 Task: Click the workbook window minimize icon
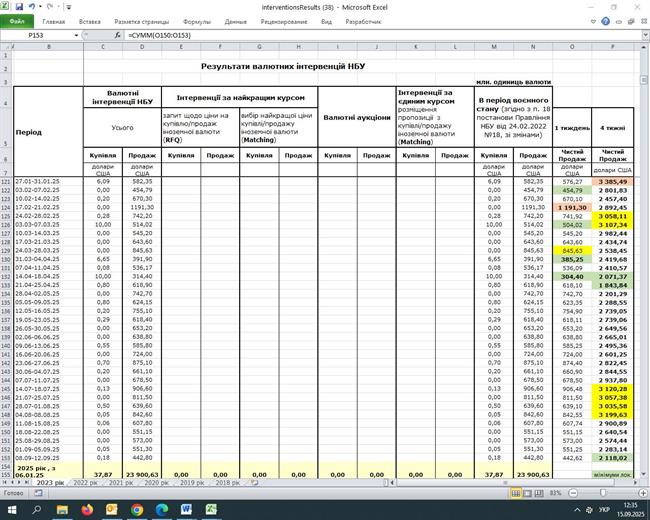(x=619, y=22)
